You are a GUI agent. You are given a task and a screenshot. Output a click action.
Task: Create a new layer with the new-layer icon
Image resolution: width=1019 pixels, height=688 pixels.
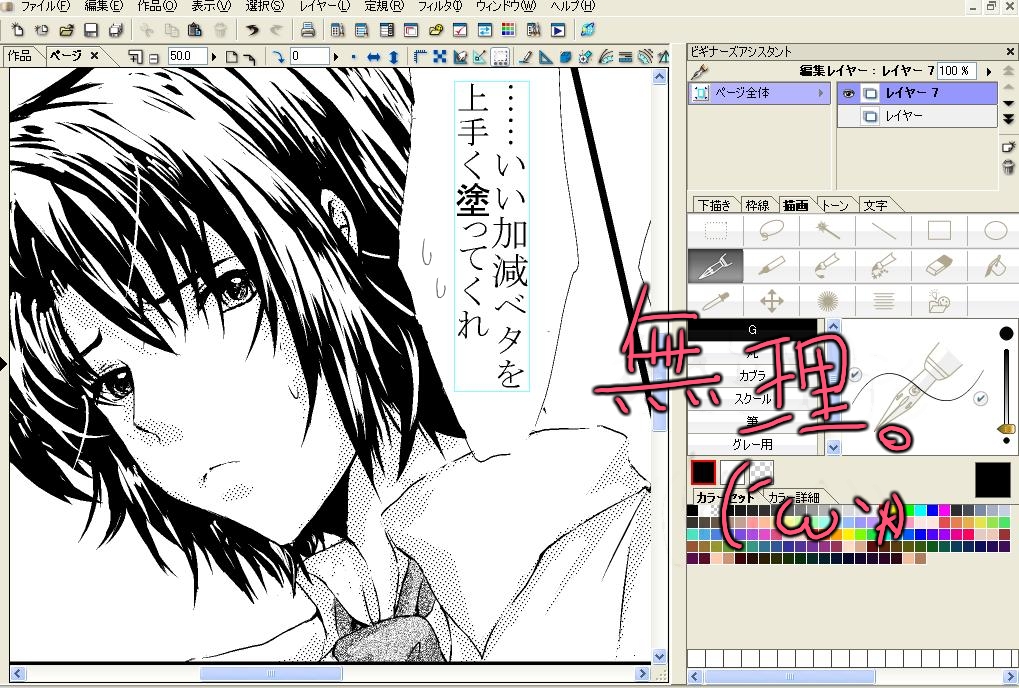[1009, 147]
